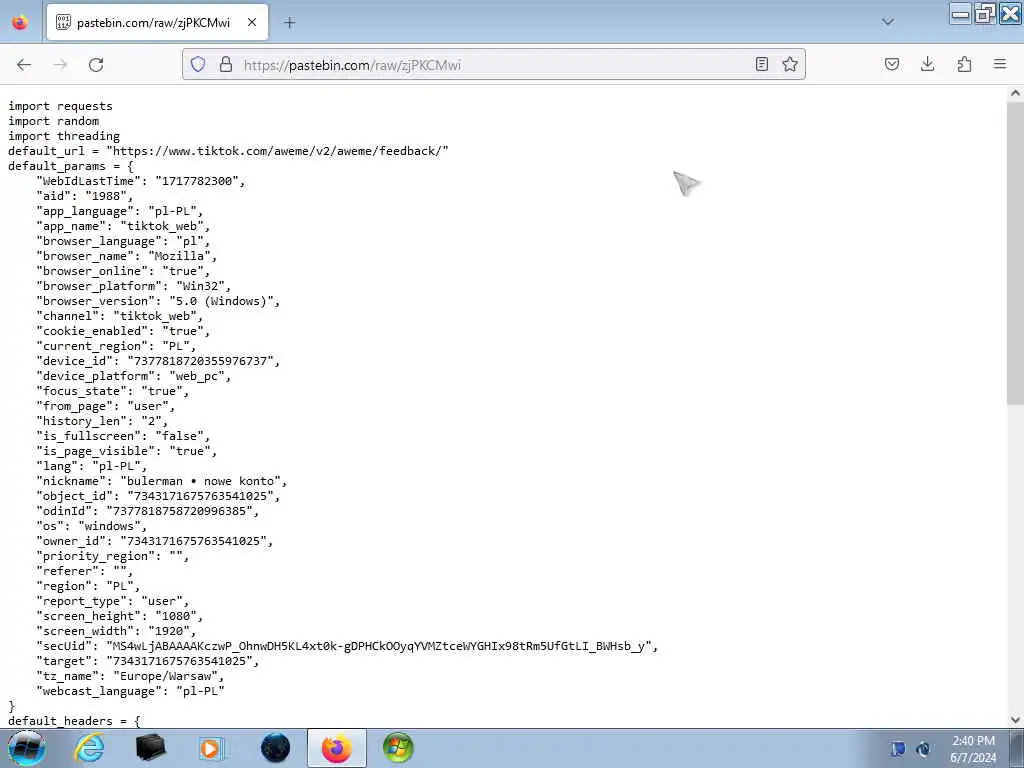Open the Windows Start menu

click(26, 748)
